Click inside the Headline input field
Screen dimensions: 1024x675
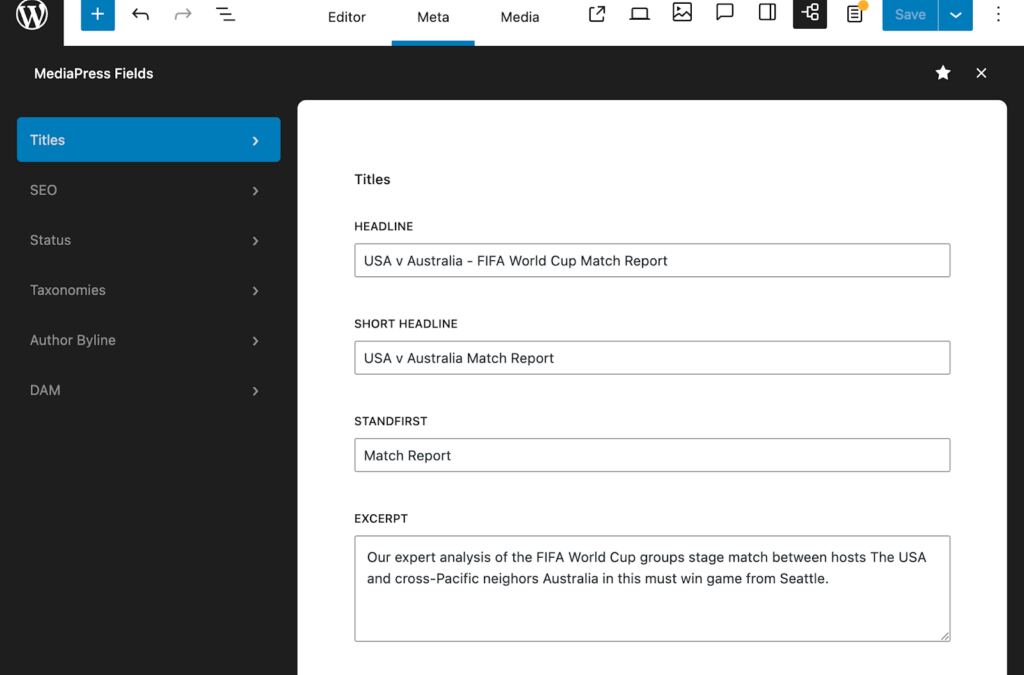(651, 260)
